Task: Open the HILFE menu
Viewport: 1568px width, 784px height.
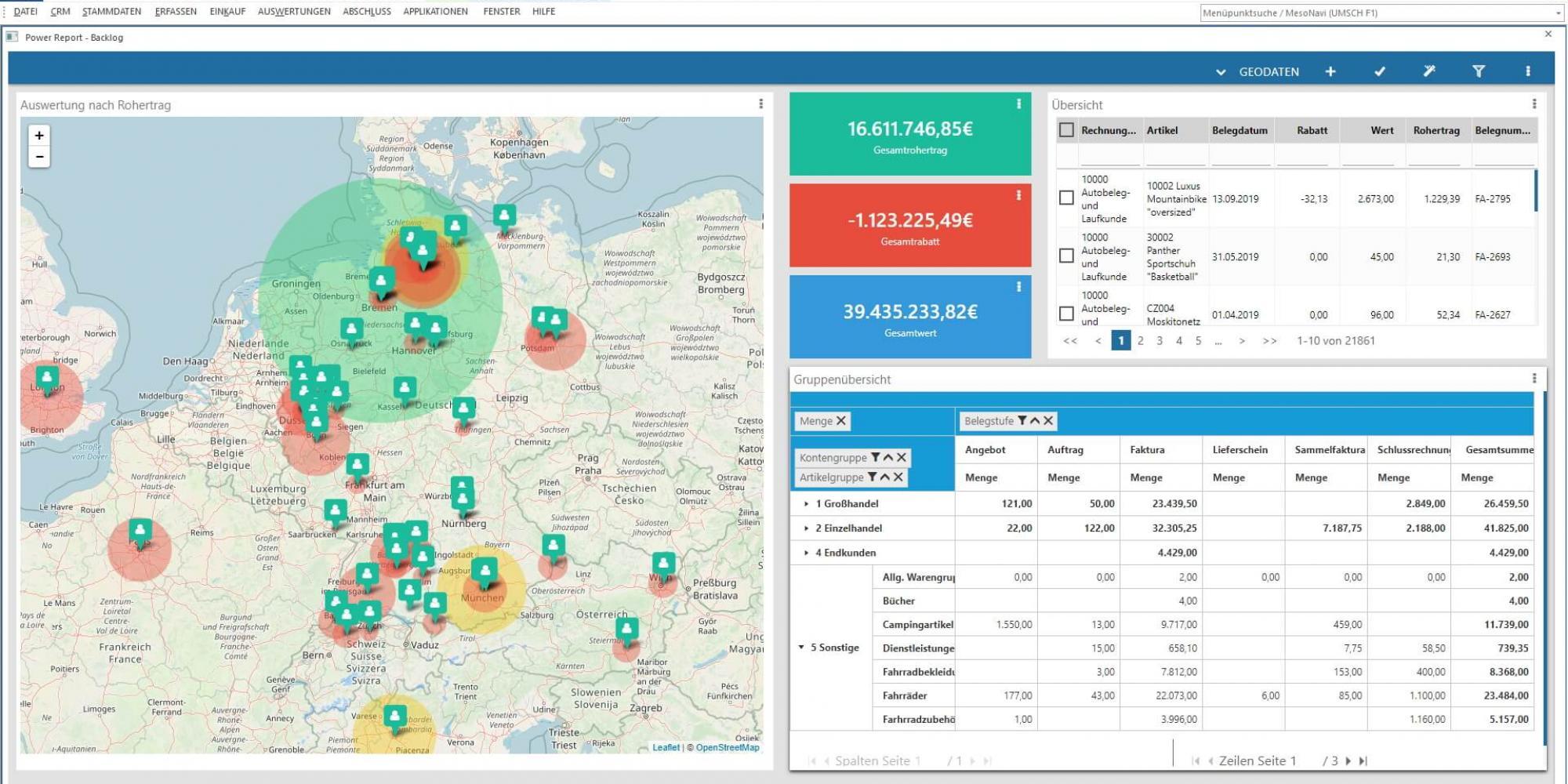Action: (x=543, y=11)
